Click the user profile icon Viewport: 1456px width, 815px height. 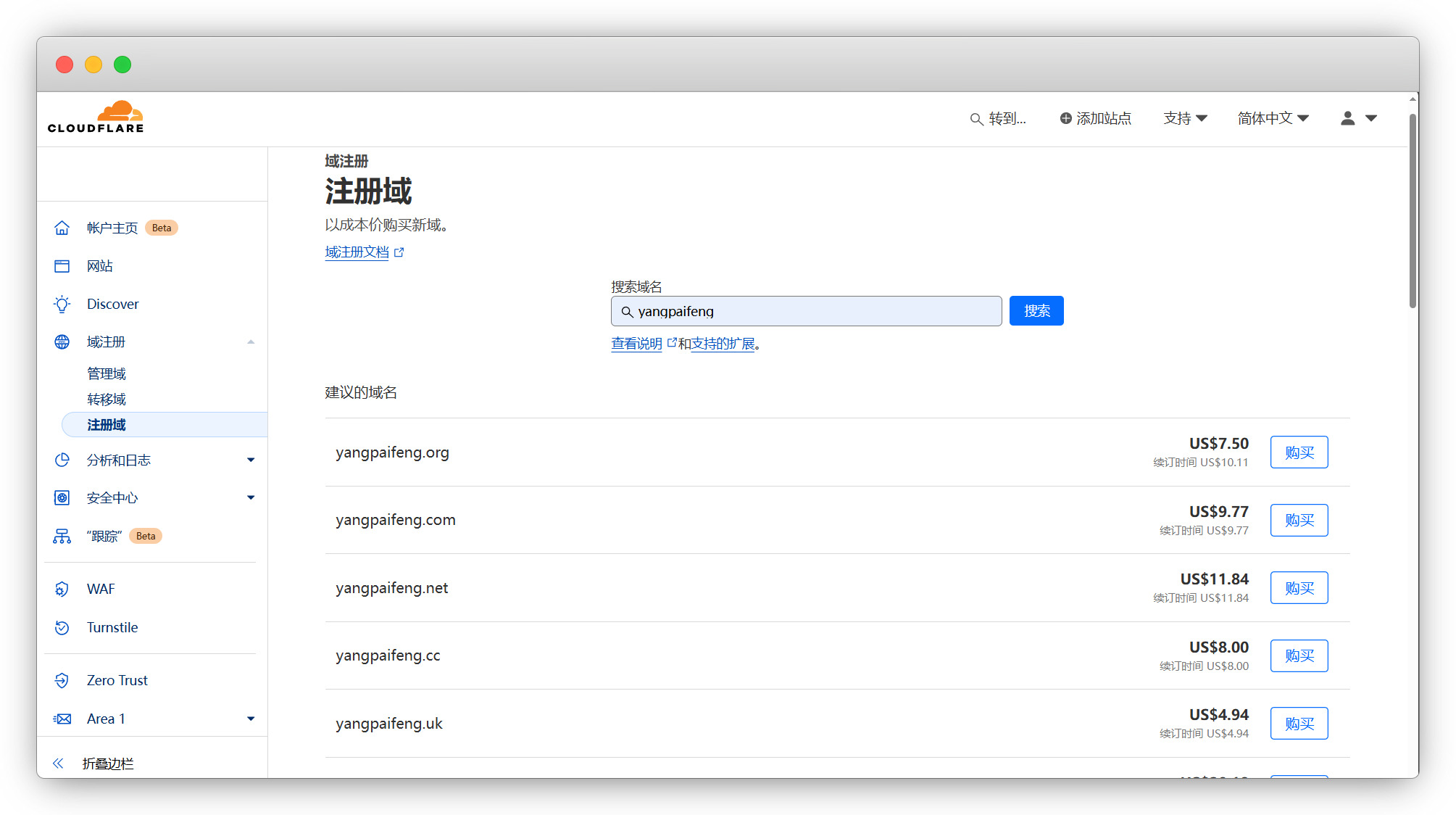point(1347,118)
